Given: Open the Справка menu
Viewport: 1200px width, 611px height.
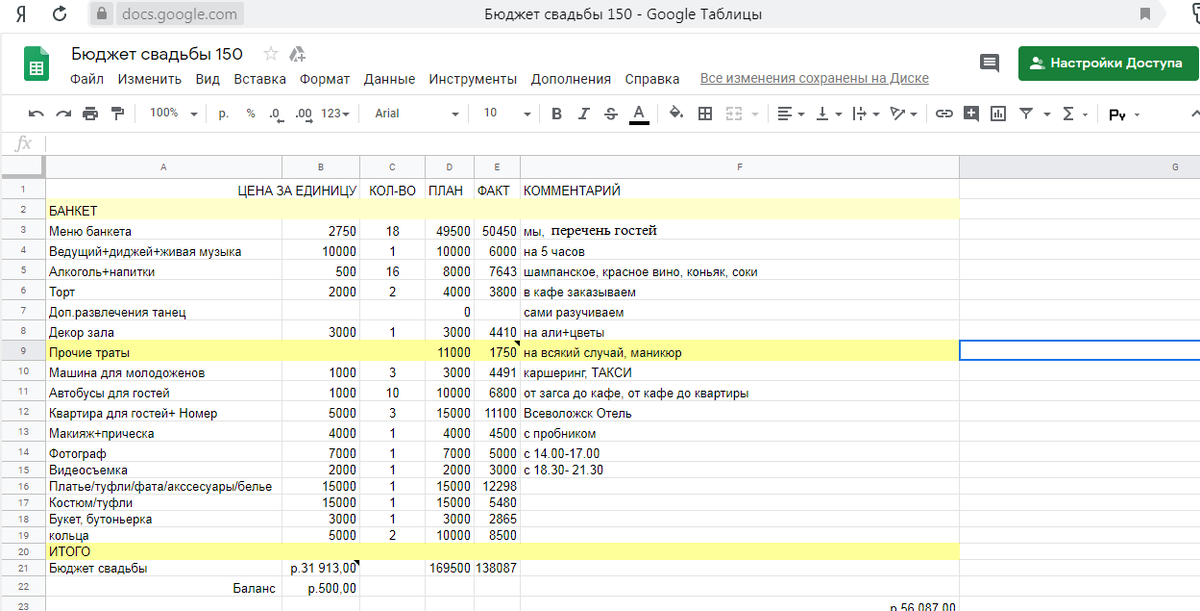Looking at the screenshot, I should 652,79.
